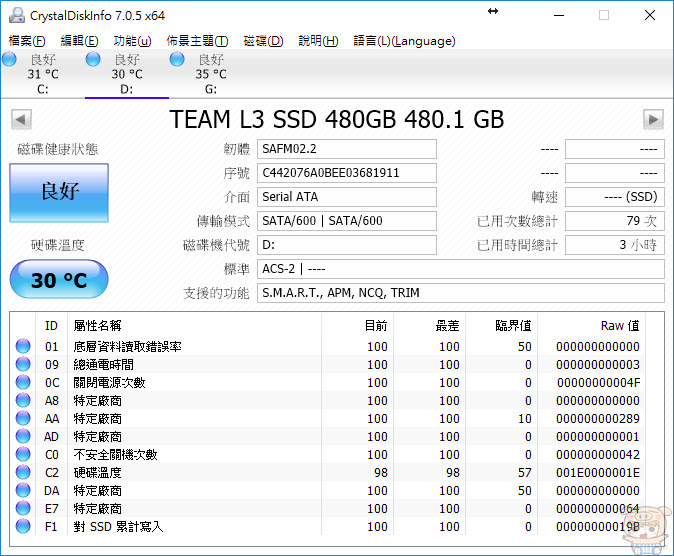Screen dimensions: 674x556
Task: Open the 編輯(E) menu
Action: point(79,41)
